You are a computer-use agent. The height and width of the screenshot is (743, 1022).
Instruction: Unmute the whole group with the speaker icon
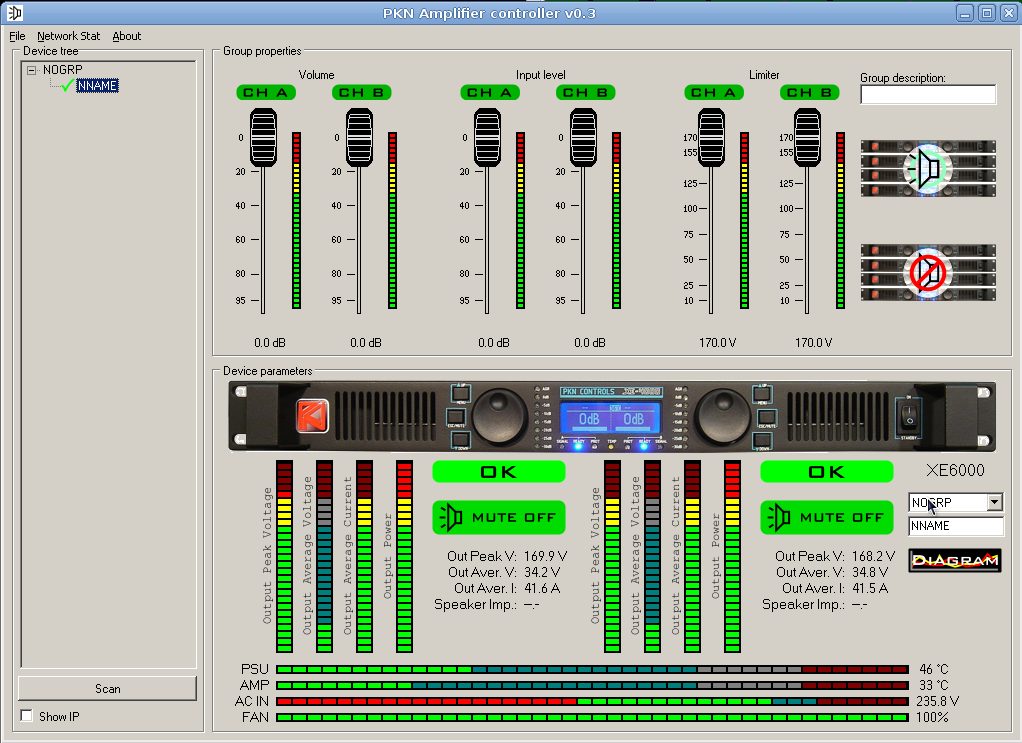pos(928,168)
